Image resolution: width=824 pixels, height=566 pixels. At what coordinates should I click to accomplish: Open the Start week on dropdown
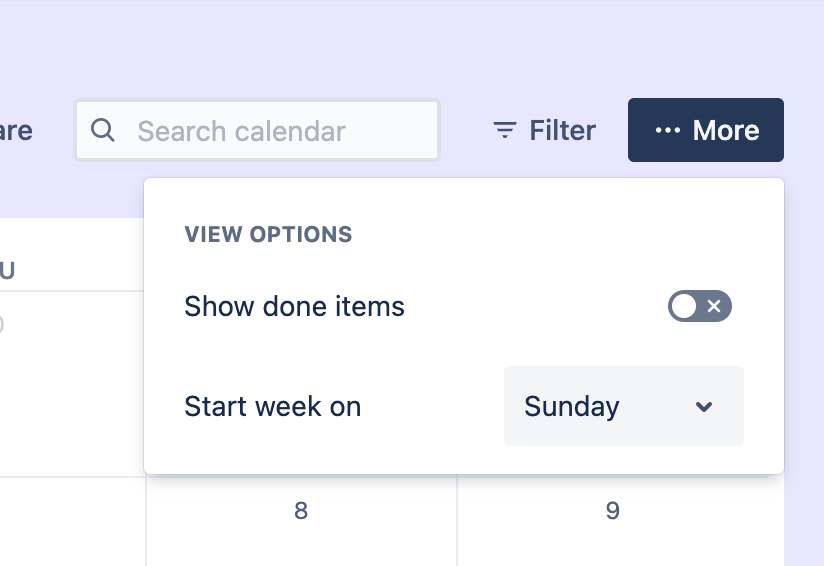(x=623, y=406)
